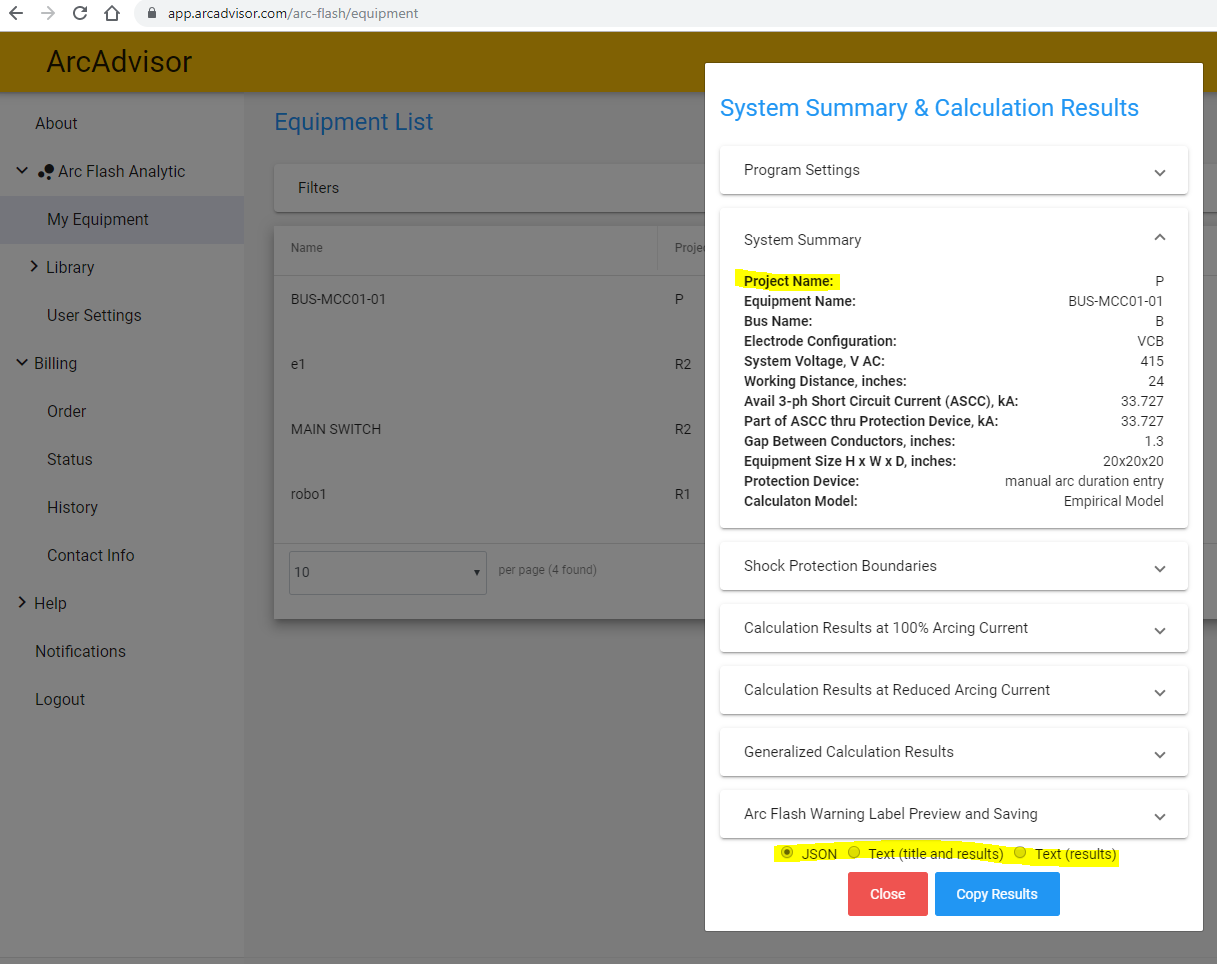Click the System Summary & Calculation Results title
The height and width of the screenshot is (964, 1217).
929,108
